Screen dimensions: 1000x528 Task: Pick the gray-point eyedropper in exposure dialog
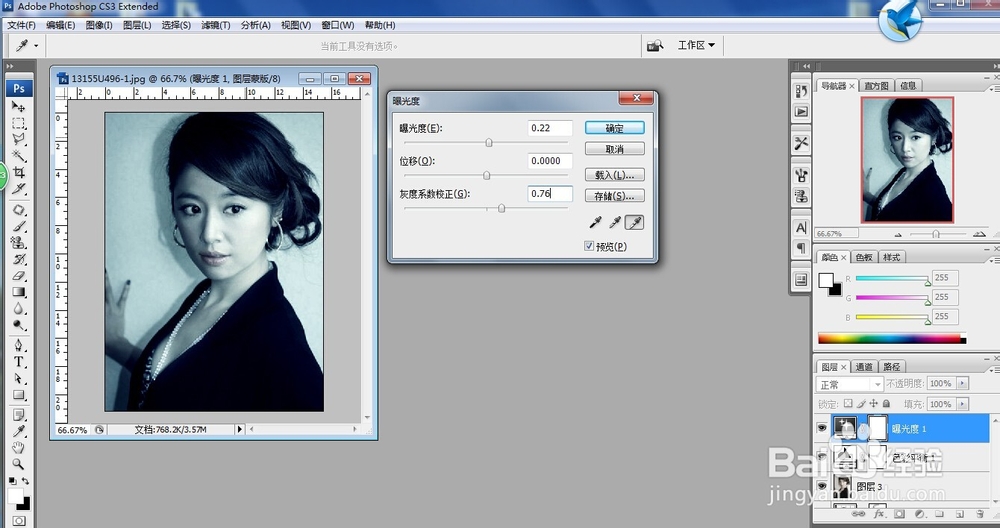(x=615, y=222)
